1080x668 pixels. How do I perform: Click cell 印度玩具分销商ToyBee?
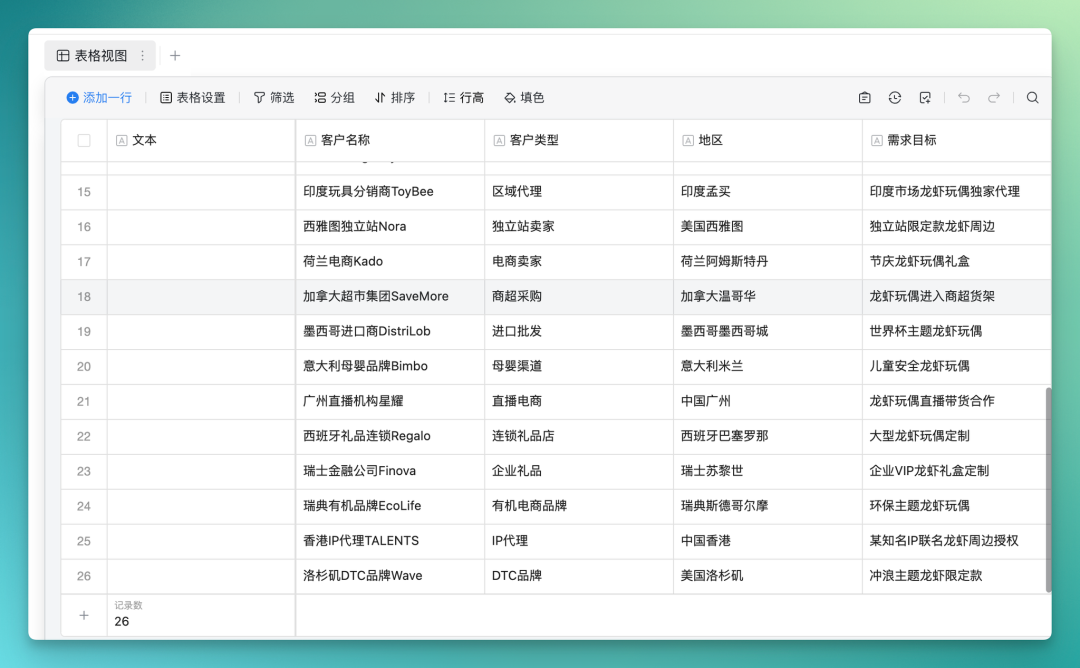[390, 192]
